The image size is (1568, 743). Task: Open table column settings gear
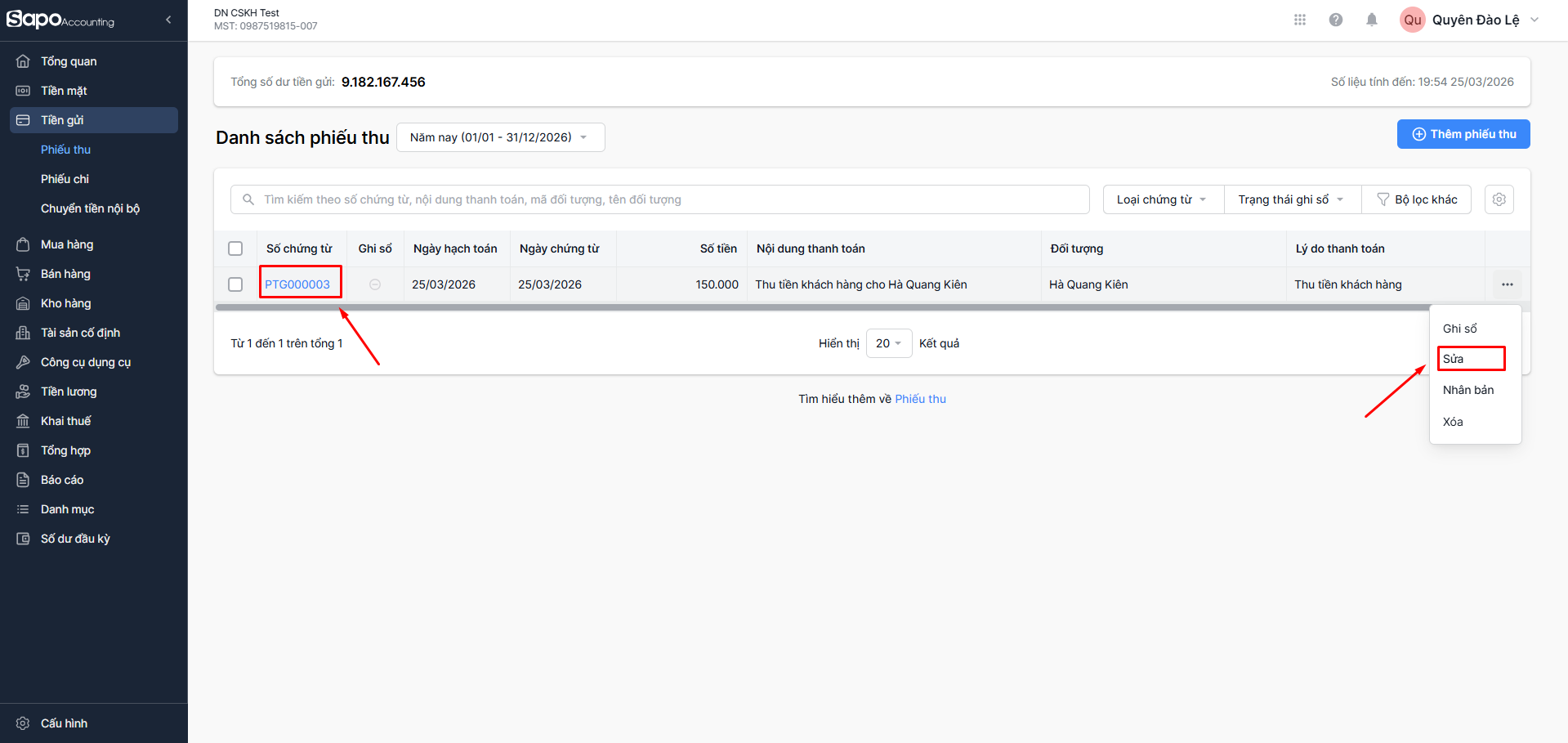point(1499,199)
